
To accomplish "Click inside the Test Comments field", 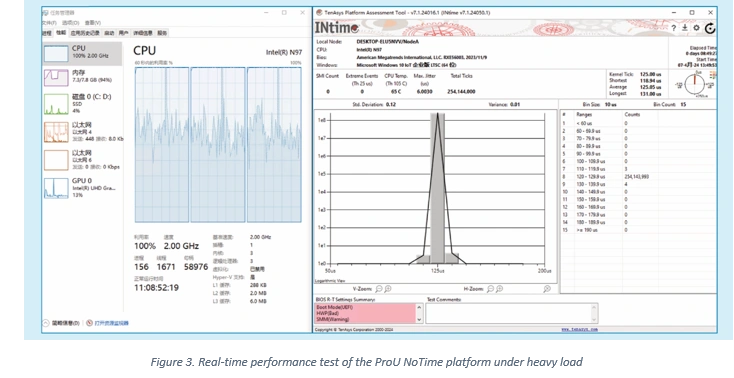I will coord(508,313).
